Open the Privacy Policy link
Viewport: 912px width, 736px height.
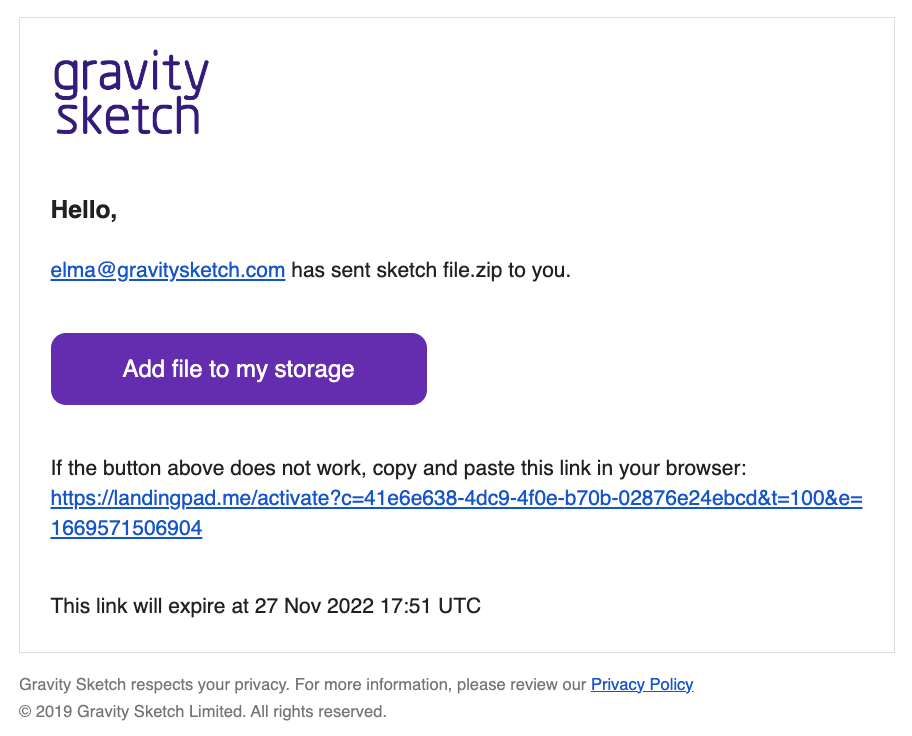click(642, 684)
